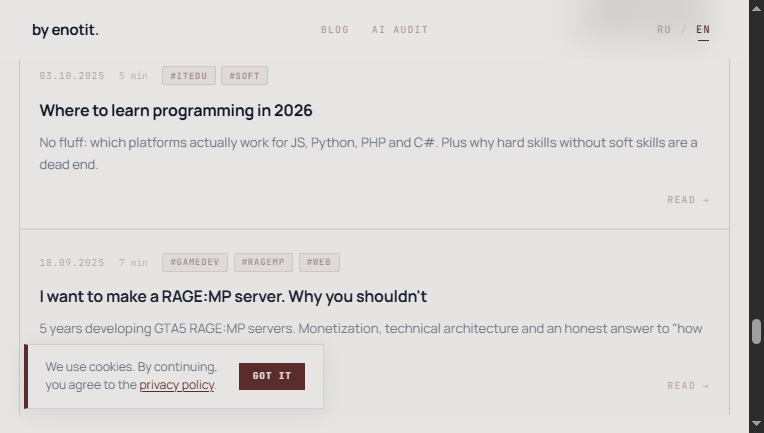
Task: Click the vertical scrollbar thumb
Action: tap(757, 332)
